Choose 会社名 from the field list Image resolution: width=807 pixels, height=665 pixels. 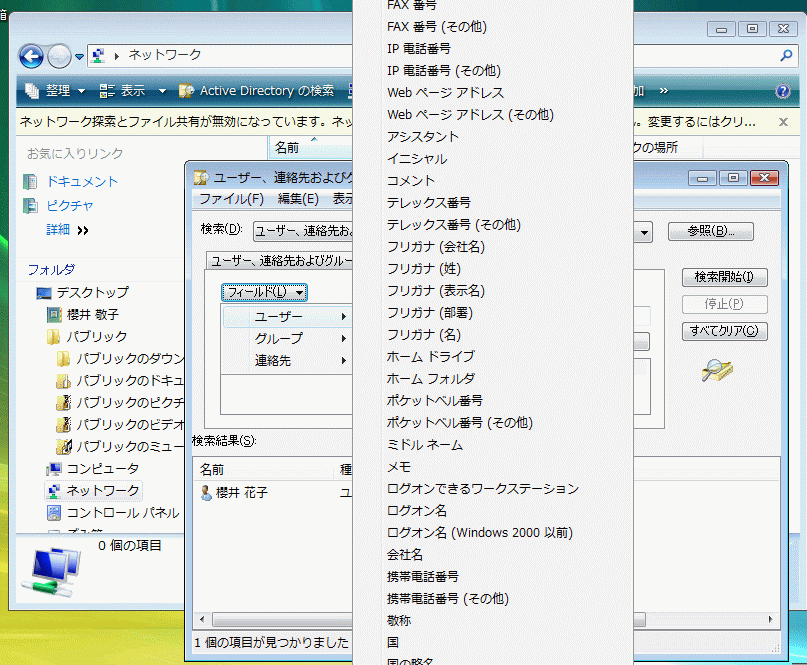tap(405, 555)
